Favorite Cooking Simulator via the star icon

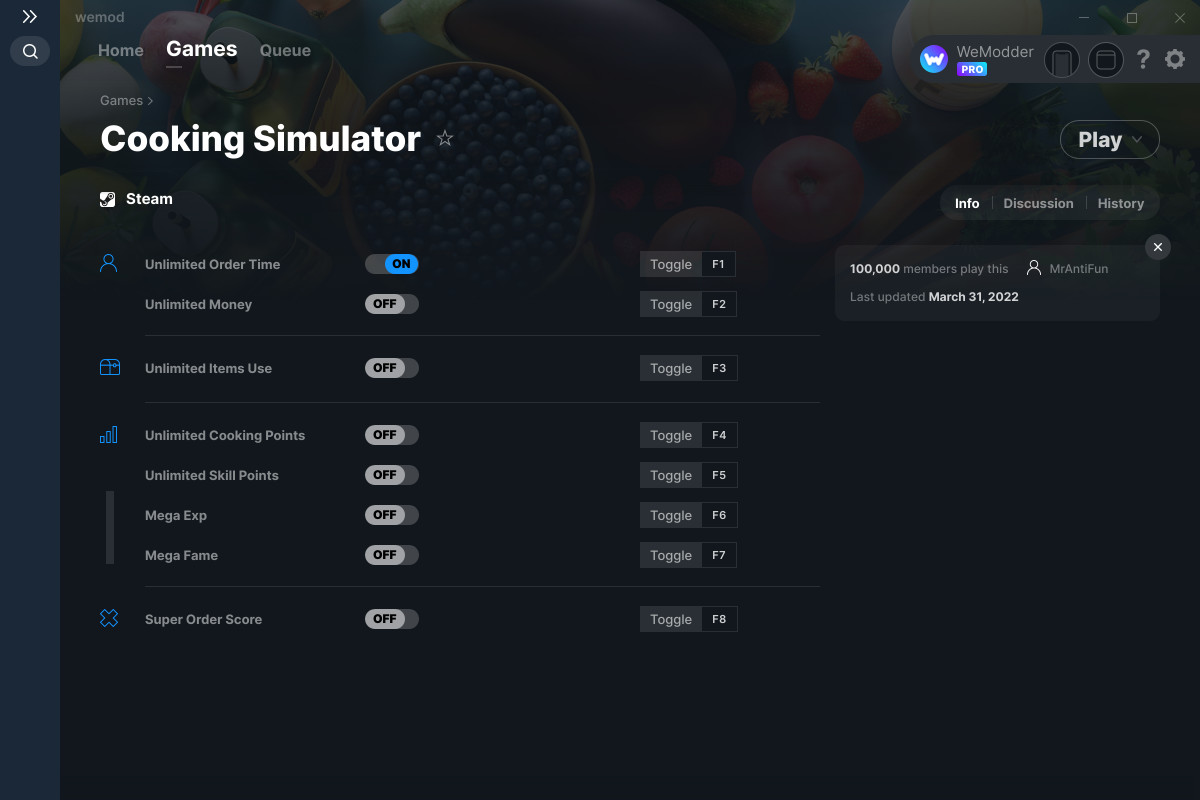[x=445, y=139]
